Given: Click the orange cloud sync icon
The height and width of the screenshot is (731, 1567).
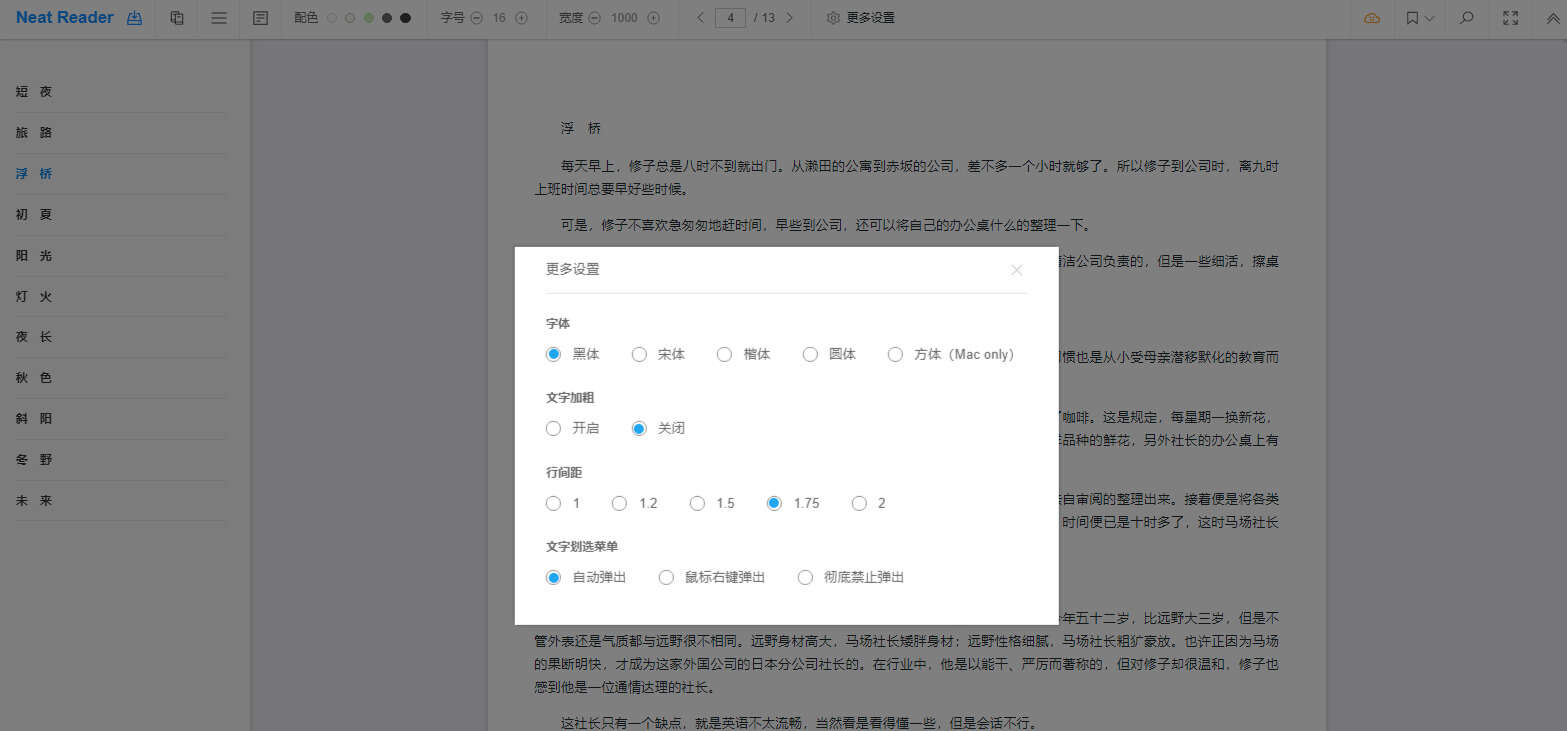Looking at the screenshot, I should click(1372, 18).
